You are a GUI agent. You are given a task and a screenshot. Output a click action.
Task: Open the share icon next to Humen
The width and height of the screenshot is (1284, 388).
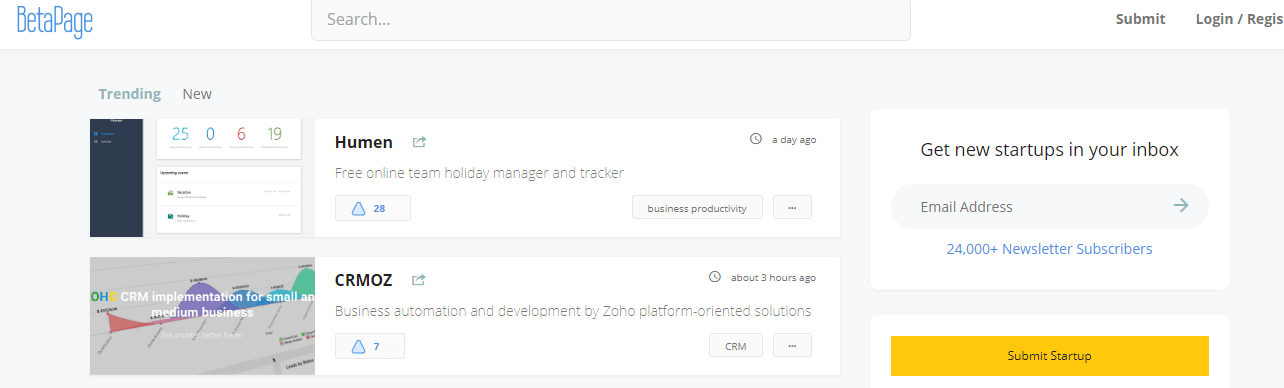[x=419, y=142]
